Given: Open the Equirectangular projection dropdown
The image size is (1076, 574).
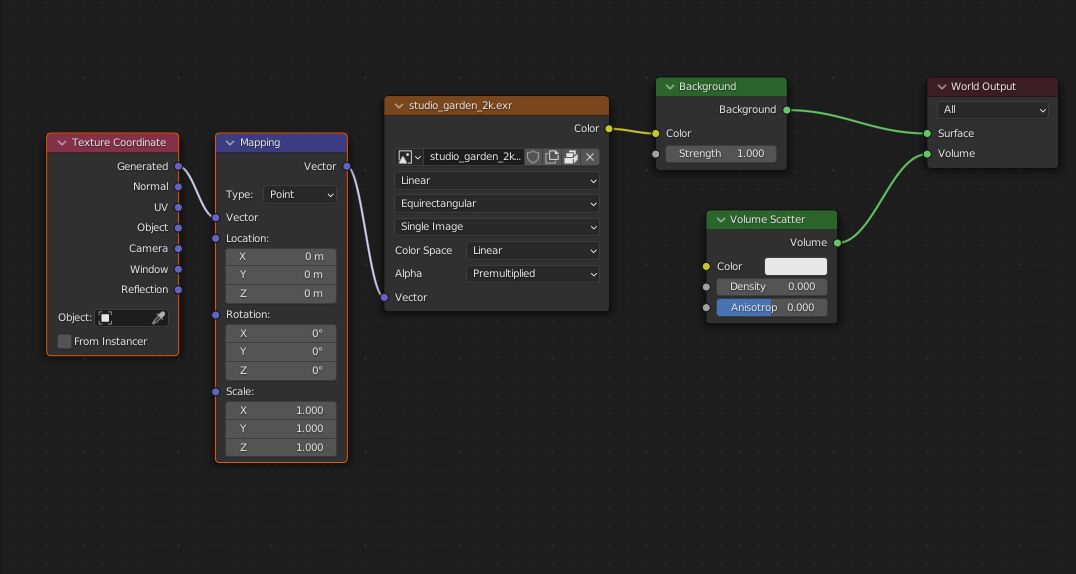Looking at the screenshot, I should 497,204.
